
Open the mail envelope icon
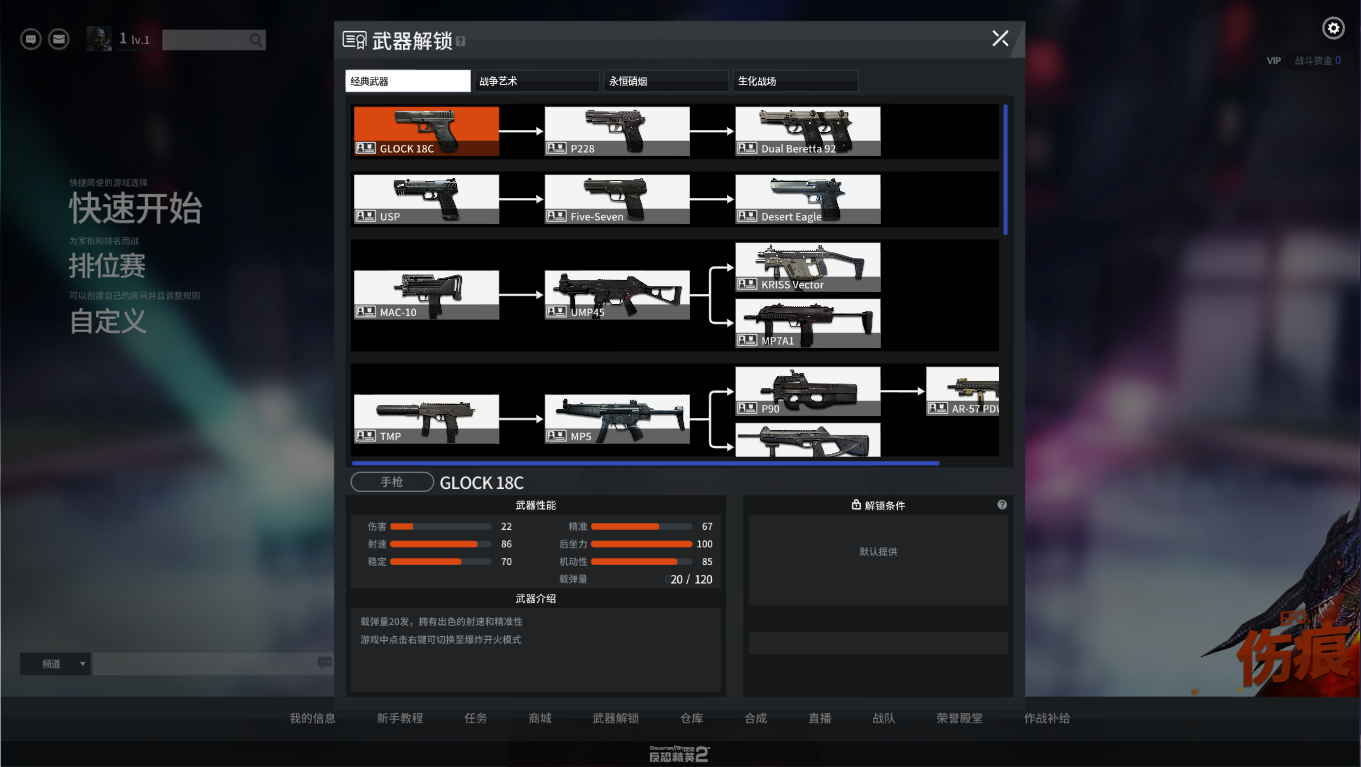[x=59, y=39]
